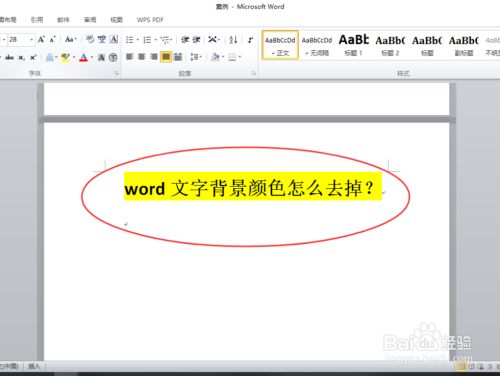Viewport: 500px width, 376px height.
Task: Click the Clear Formatting icon
Action: [x=90, y=39]
